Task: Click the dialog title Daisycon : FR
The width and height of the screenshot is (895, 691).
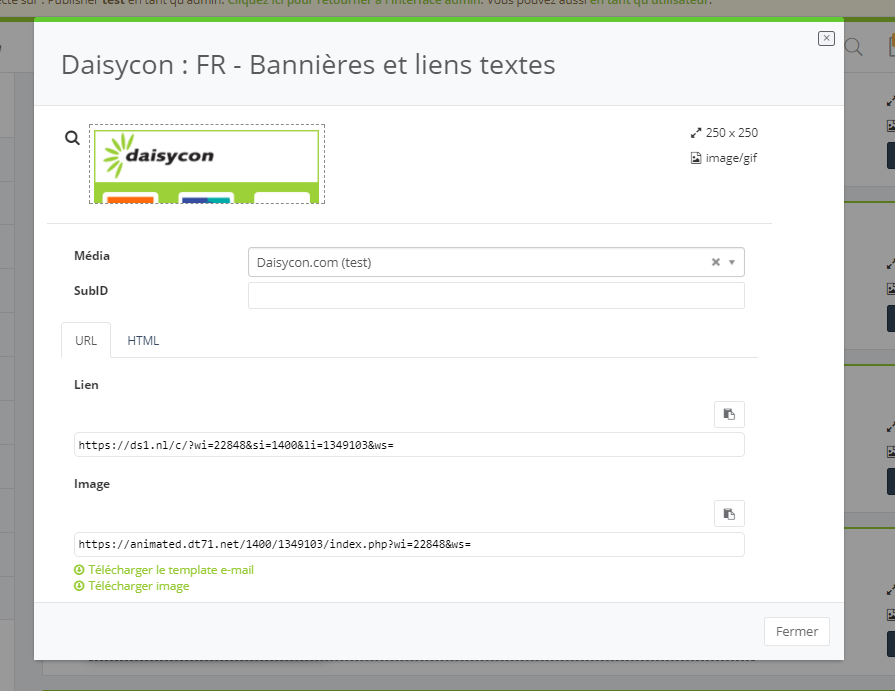Action: [308, 64]
